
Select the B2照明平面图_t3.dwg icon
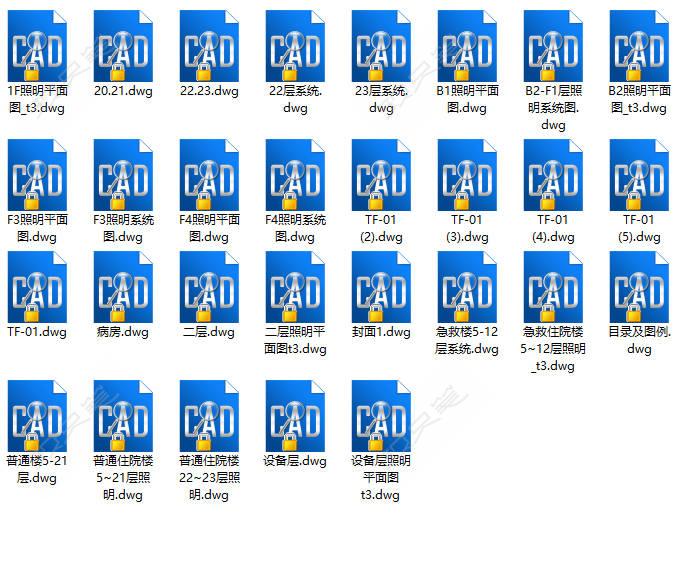639,46
